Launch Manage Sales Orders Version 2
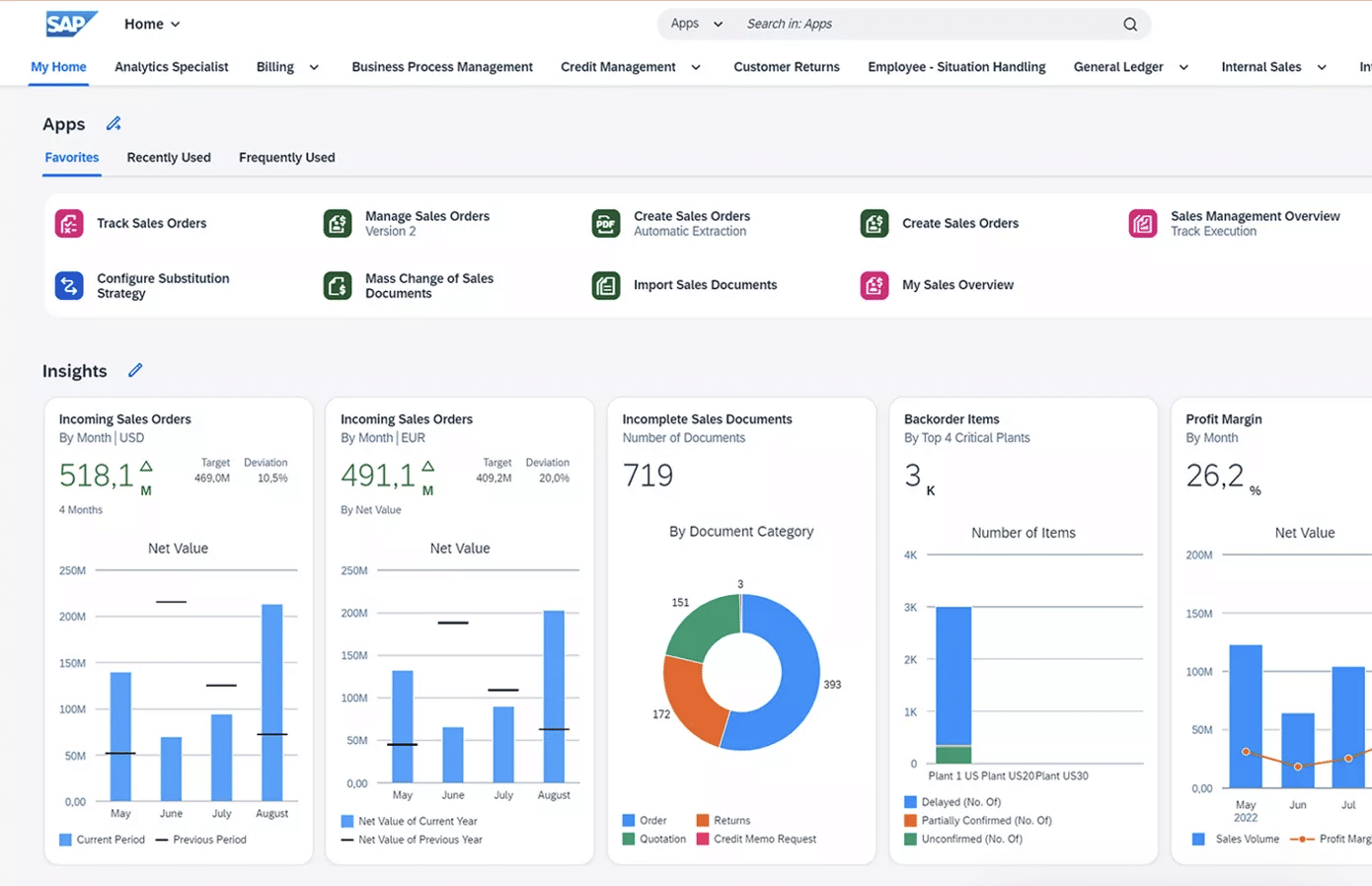This screenshot has width=1372, height=886. click(337, 223)
